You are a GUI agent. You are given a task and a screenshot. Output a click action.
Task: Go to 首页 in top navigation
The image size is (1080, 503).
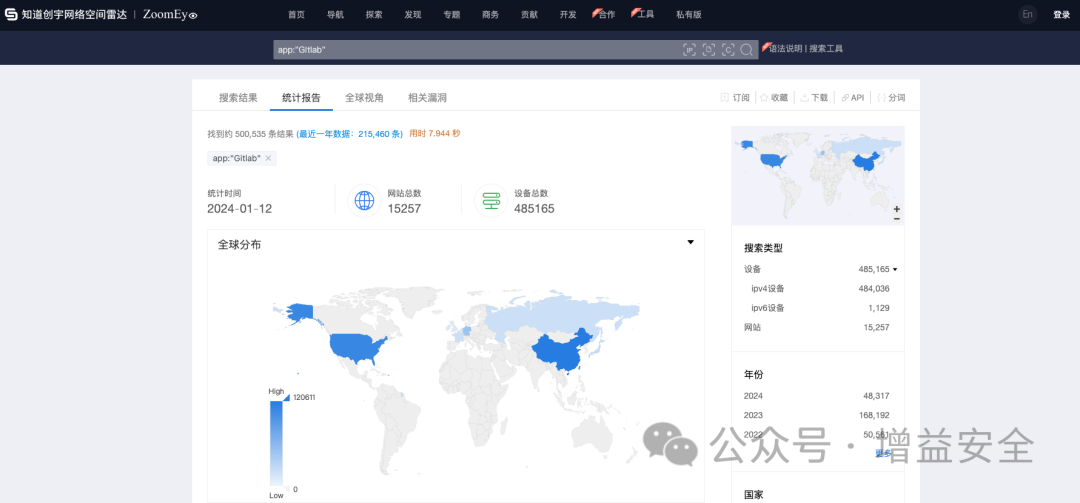point(296,14)
